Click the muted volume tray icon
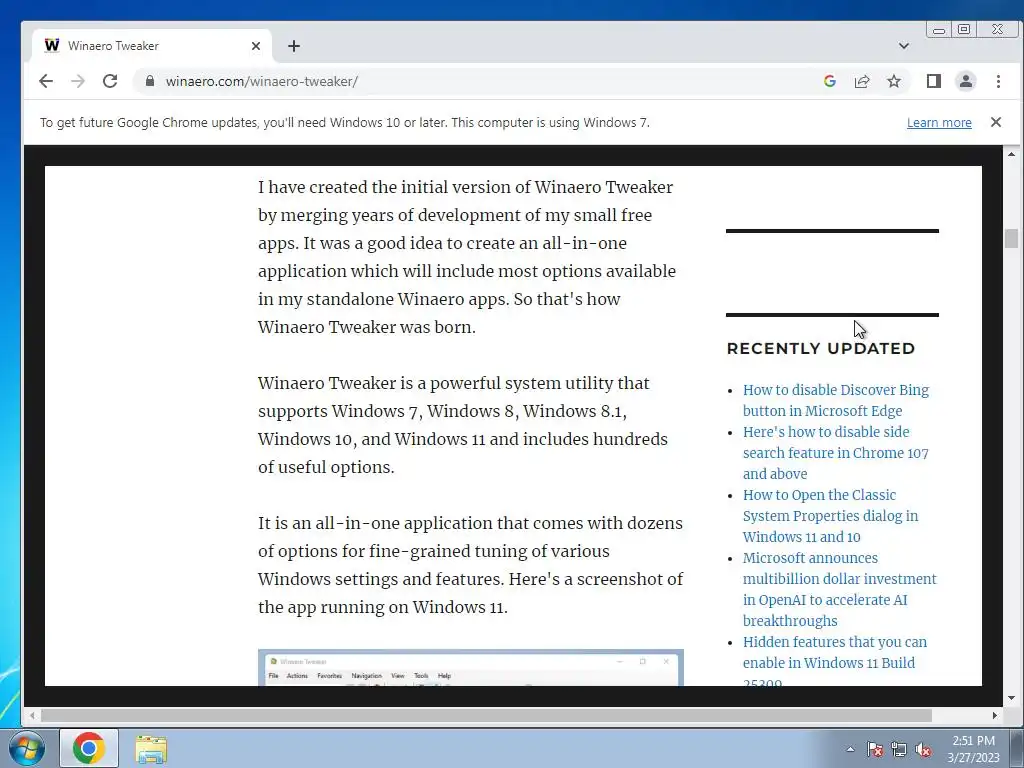The image size is (1024, 768). pos(923,750)
